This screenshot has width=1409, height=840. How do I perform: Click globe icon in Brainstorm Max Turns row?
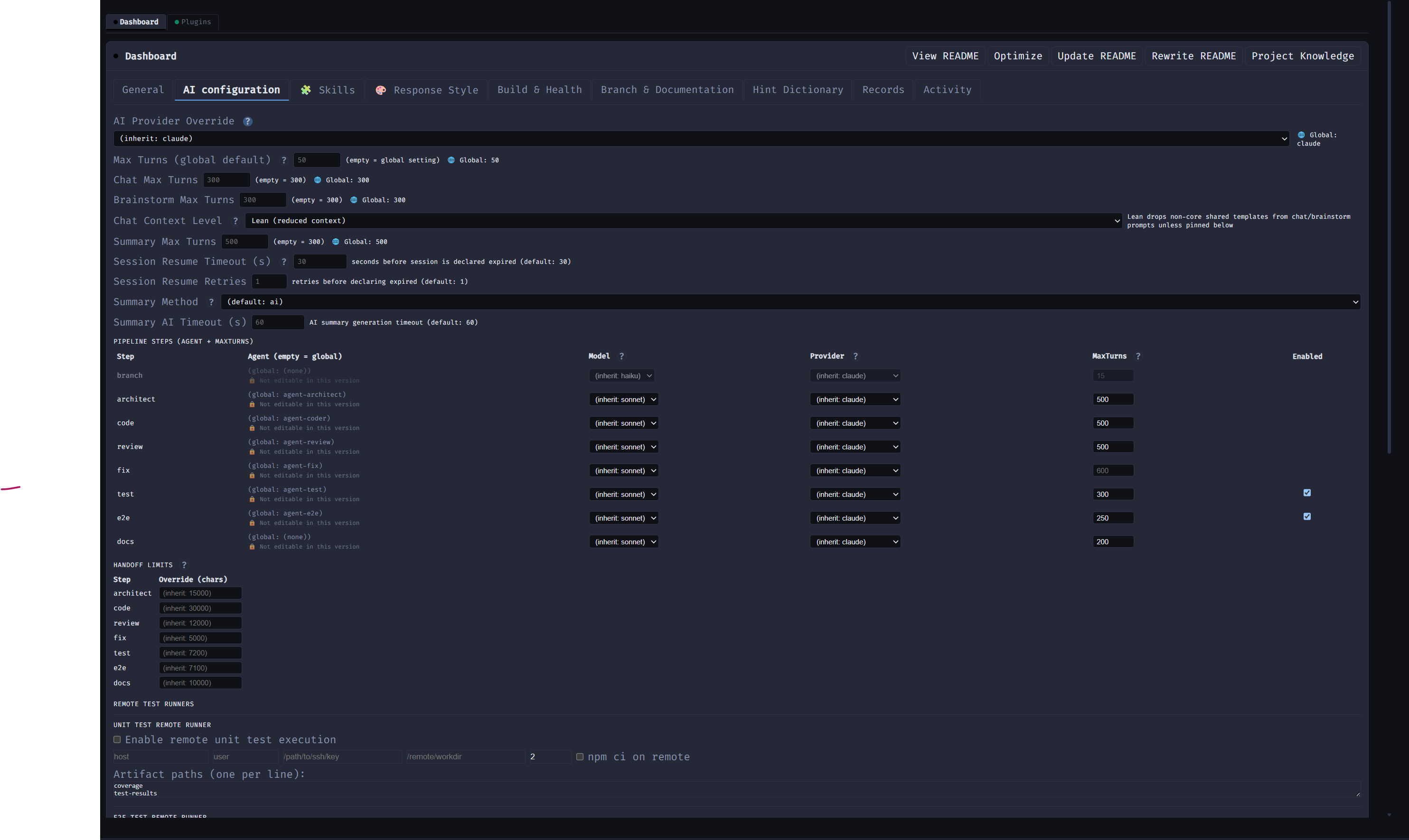[x=354, y=200]
